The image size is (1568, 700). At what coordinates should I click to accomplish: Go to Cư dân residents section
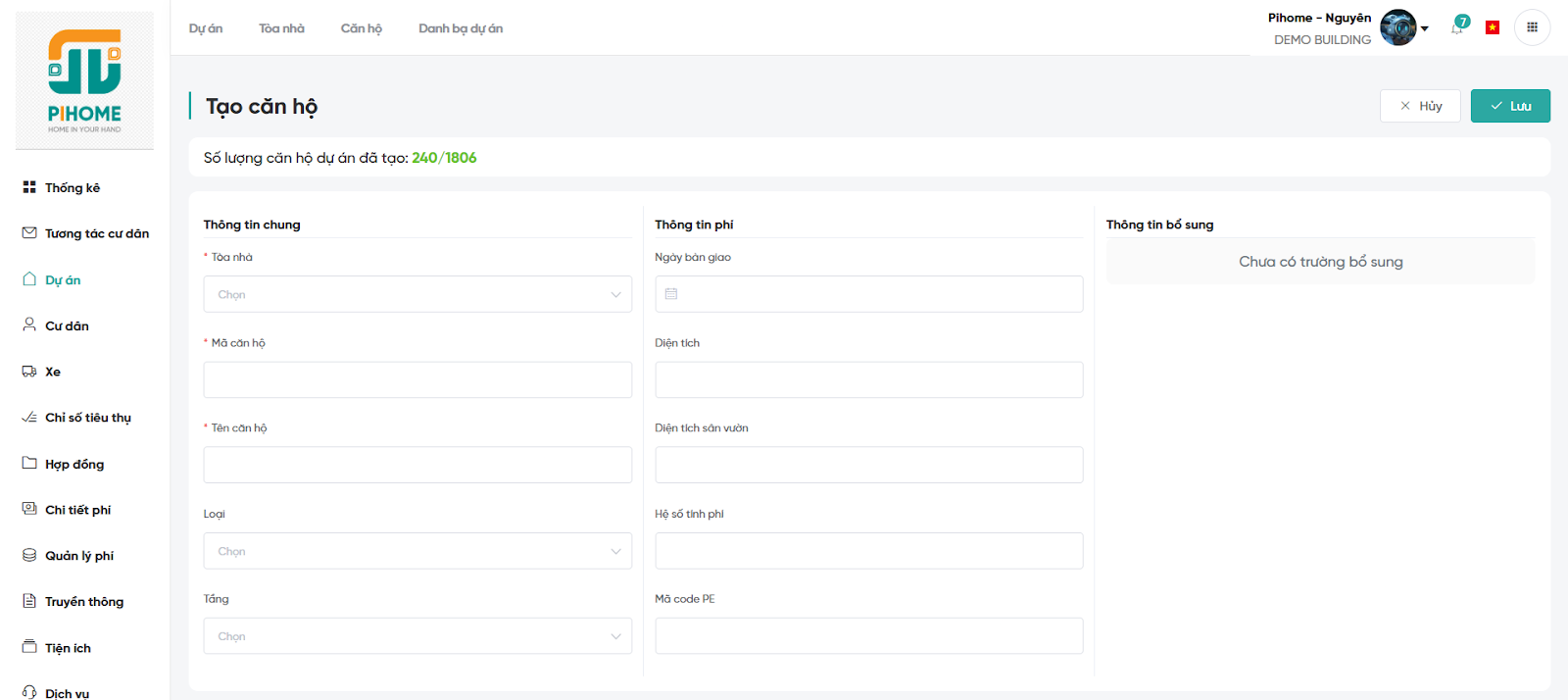(x=67, y=325)
